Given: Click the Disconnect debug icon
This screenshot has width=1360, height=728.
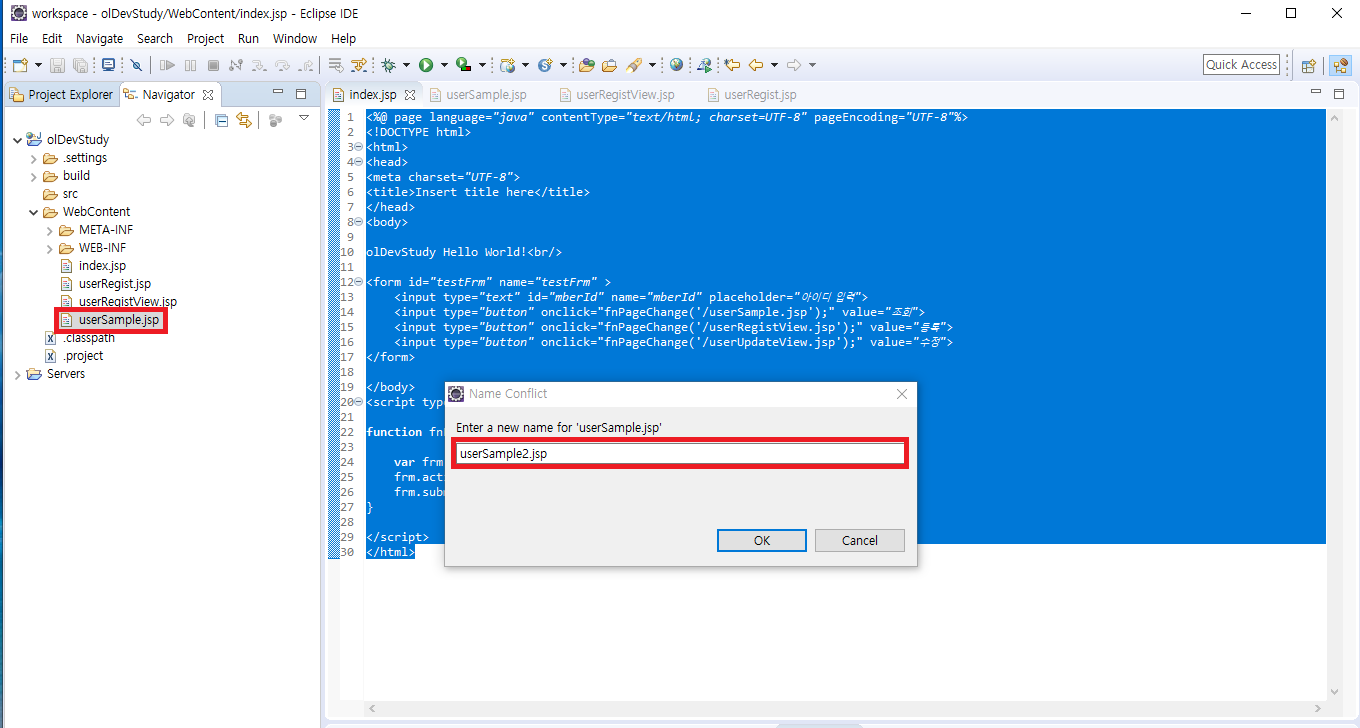Looking at the screenshot, I should tap(236, 65).
